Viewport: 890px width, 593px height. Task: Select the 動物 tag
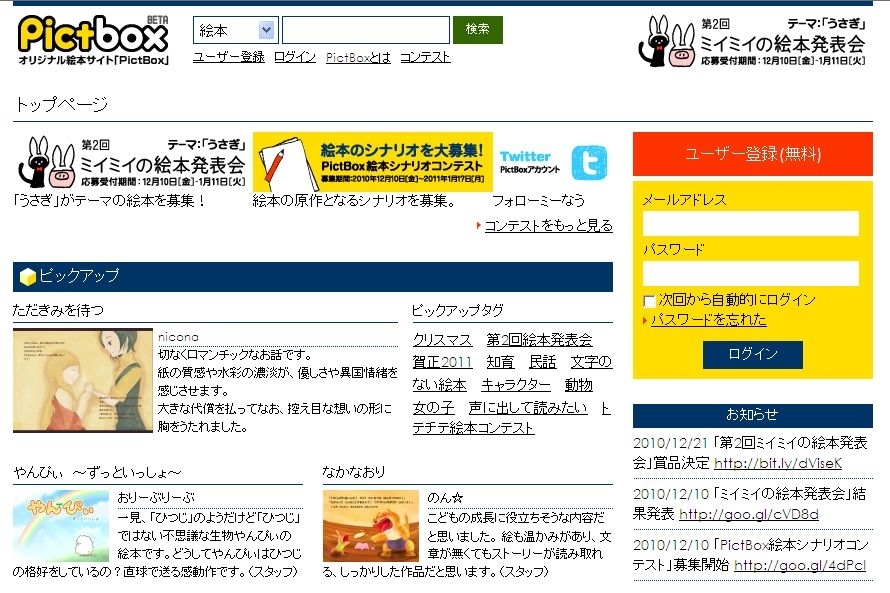pos(578,385)
